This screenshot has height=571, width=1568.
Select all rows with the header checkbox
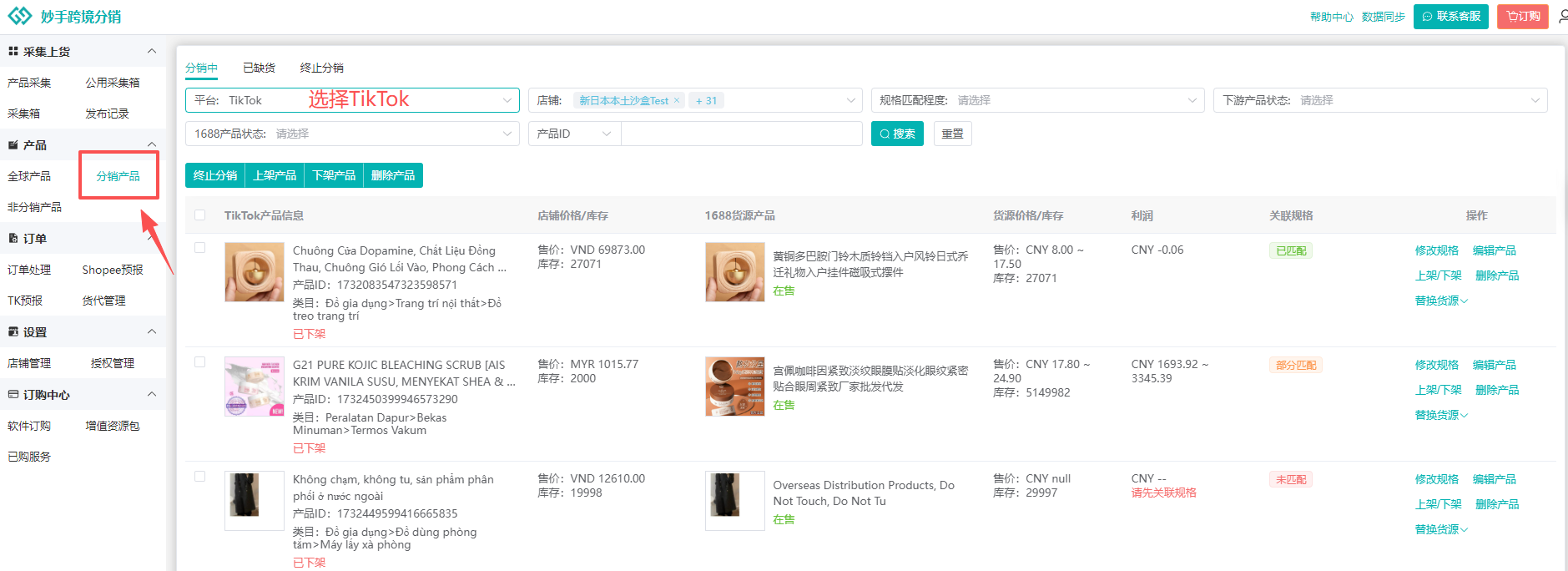tap(199, 215)
